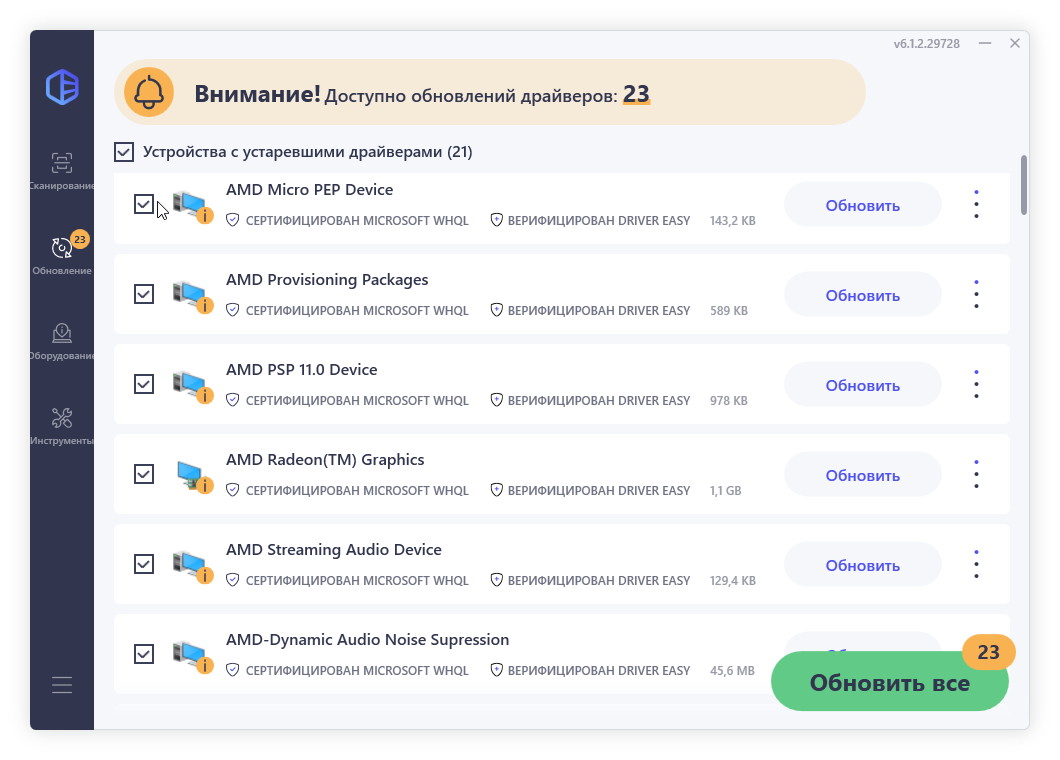Screen dimensions: 1060x760
Task: Update the AMD PSP 11.0 Device driver
Action: (863, 385)
